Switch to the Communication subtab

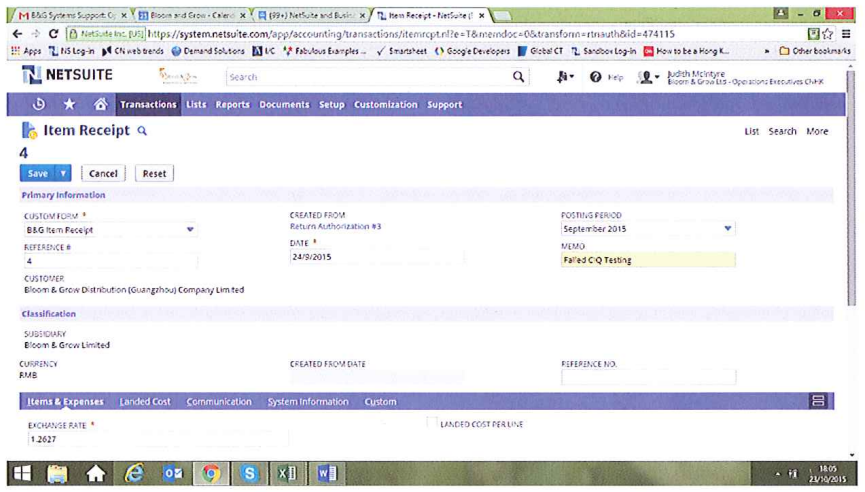(218, 402)
